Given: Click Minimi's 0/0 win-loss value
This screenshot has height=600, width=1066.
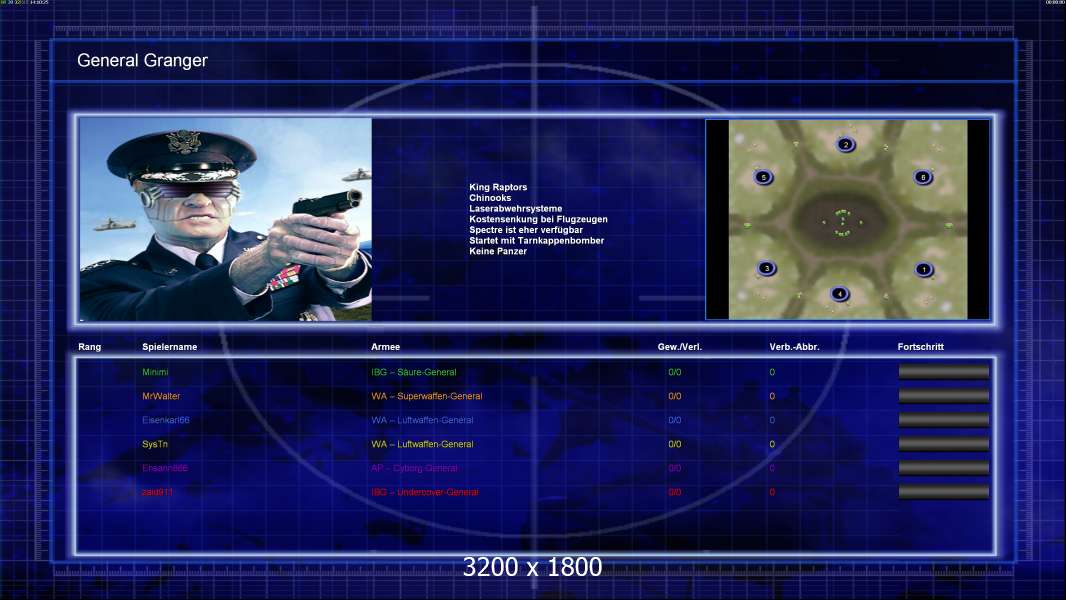Looking at the screenshot, I should 674,372.
